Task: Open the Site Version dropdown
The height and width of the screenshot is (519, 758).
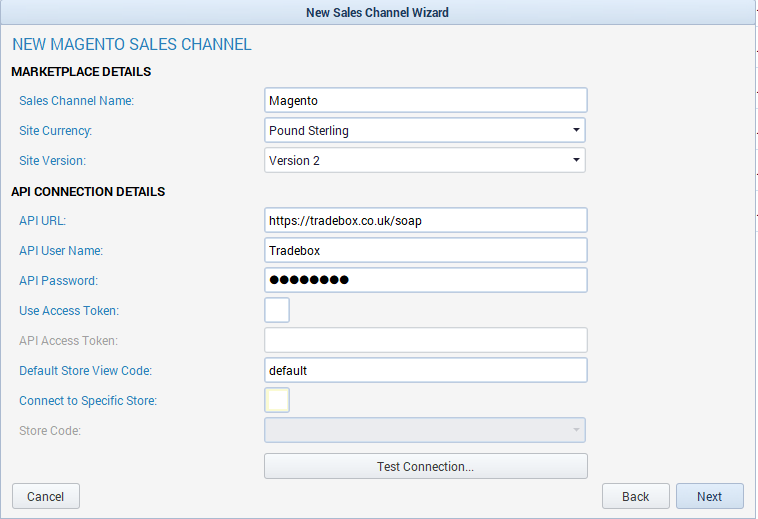Action: pyautogui.click(x=424, y=160)
